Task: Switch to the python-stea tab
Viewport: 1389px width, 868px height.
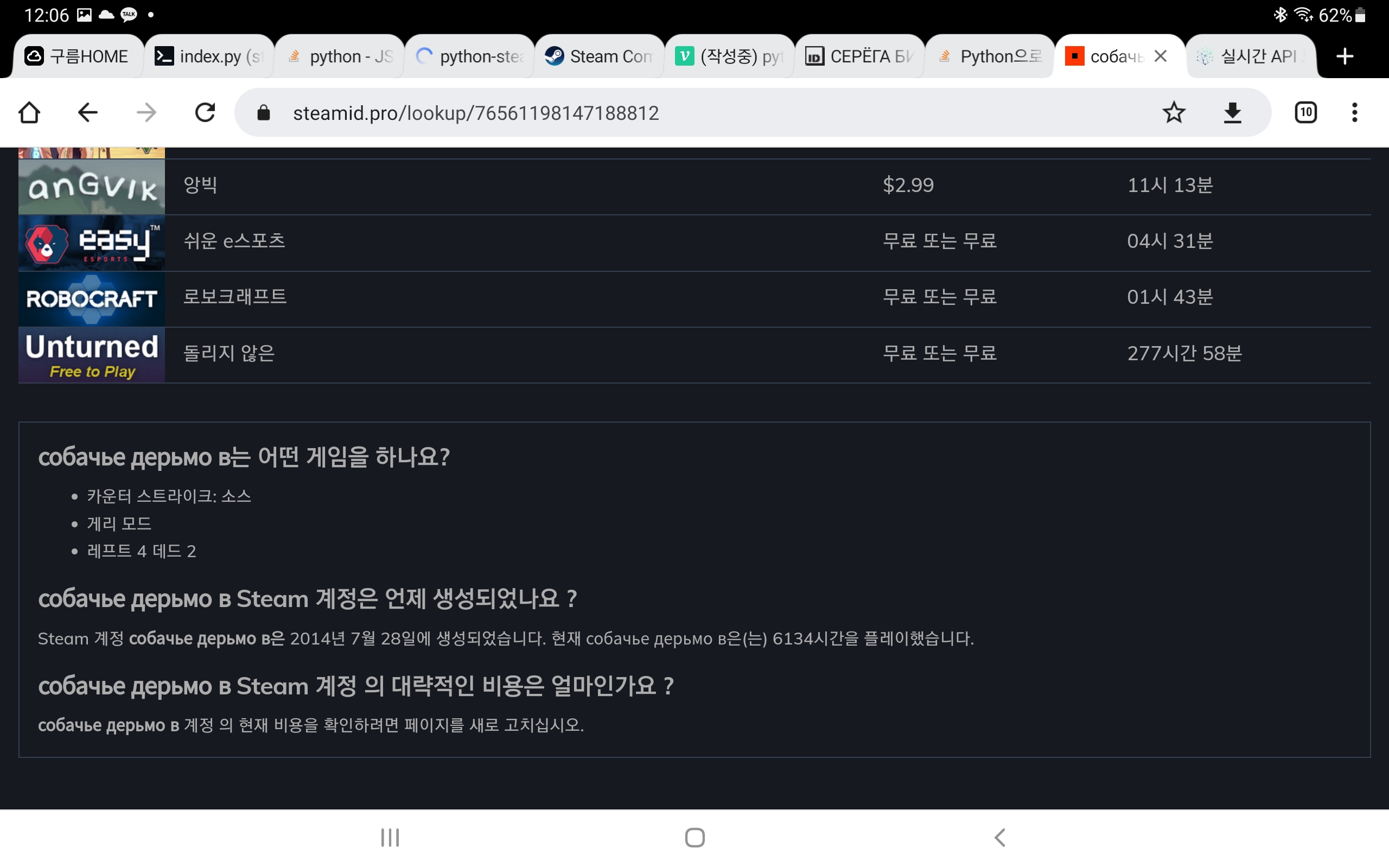Action: (x=469, y=56)
